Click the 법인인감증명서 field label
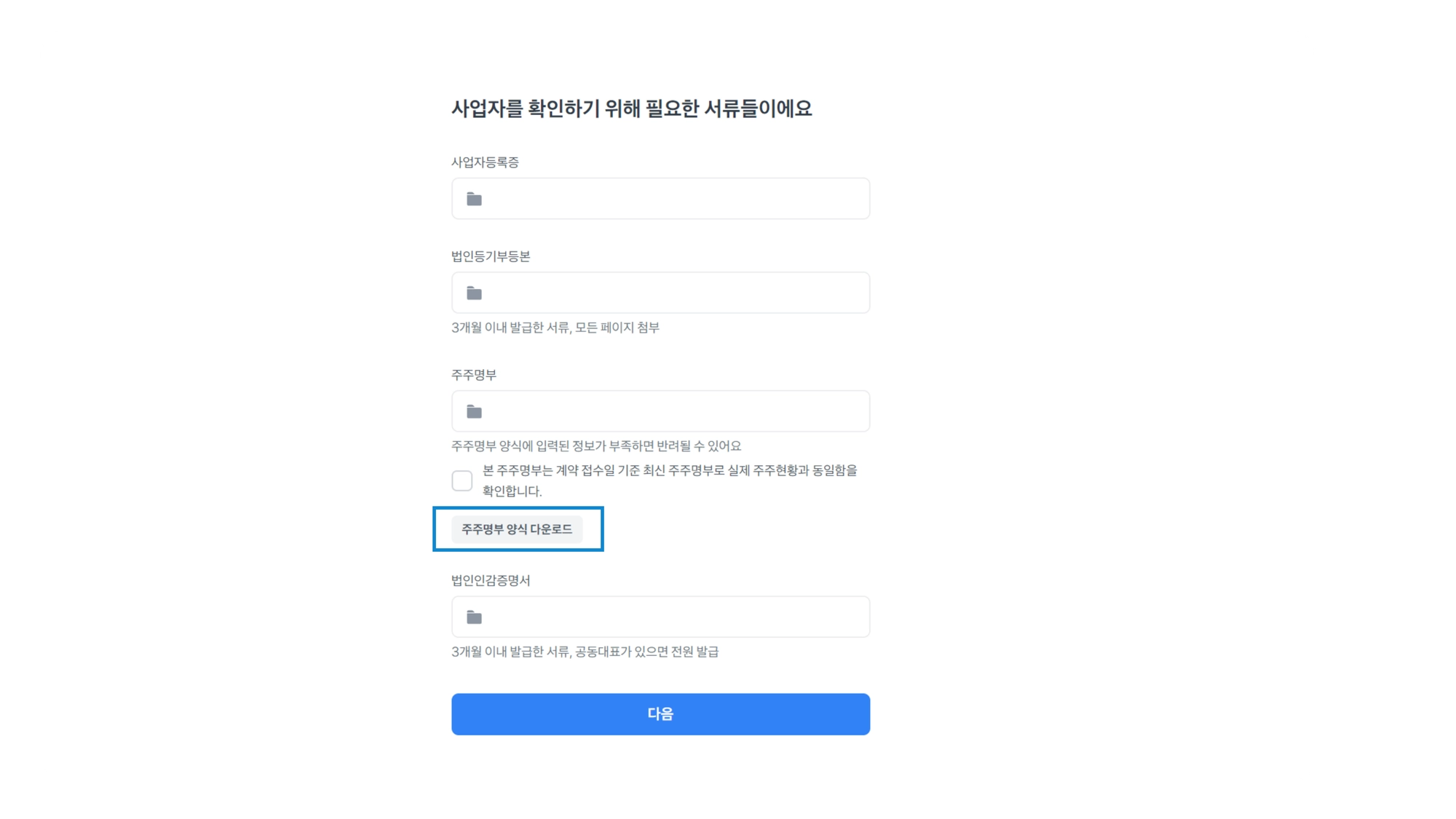Screen dimensions: 1456x819 491,580
